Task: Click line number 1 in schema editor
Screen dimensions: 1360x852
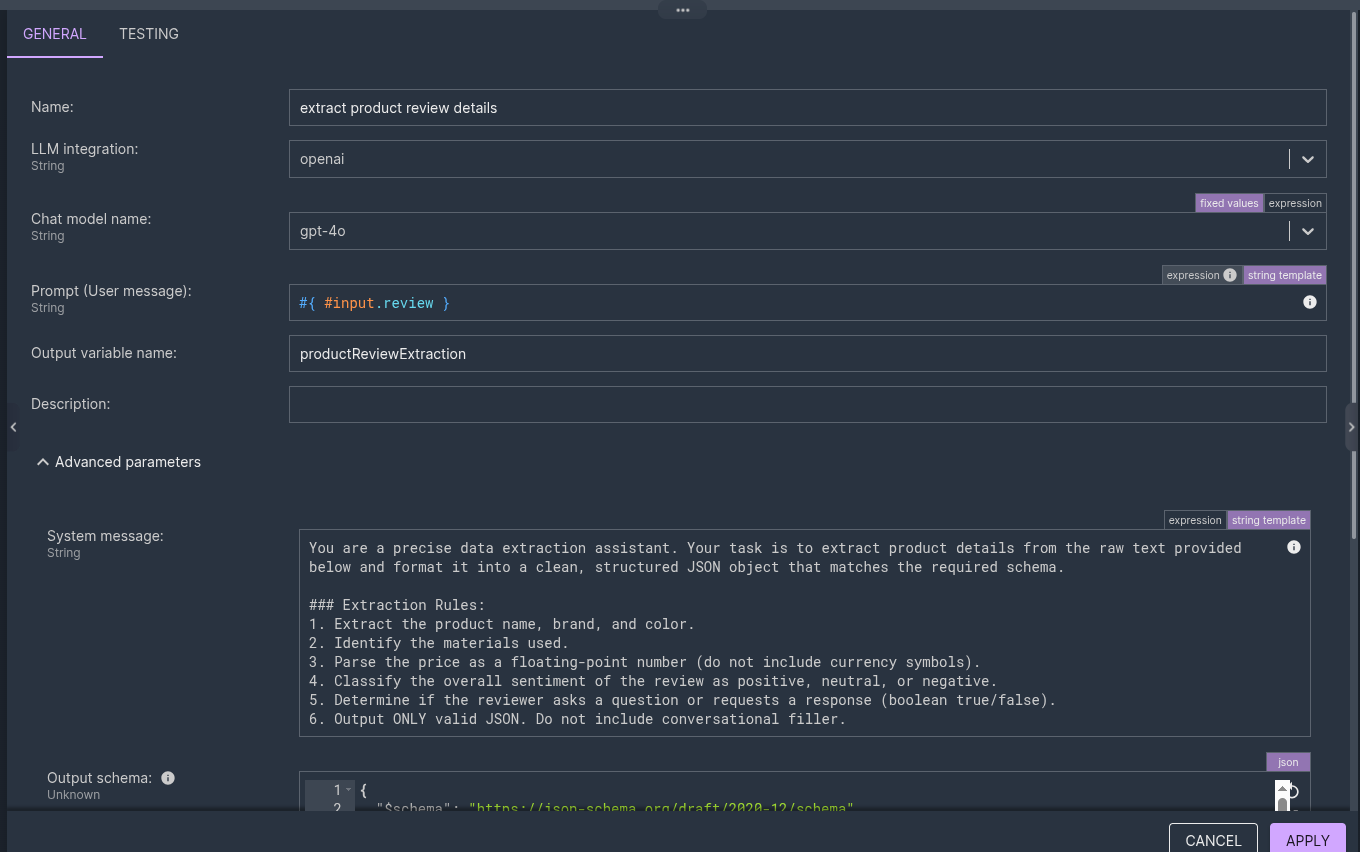Action: (337, 790)
